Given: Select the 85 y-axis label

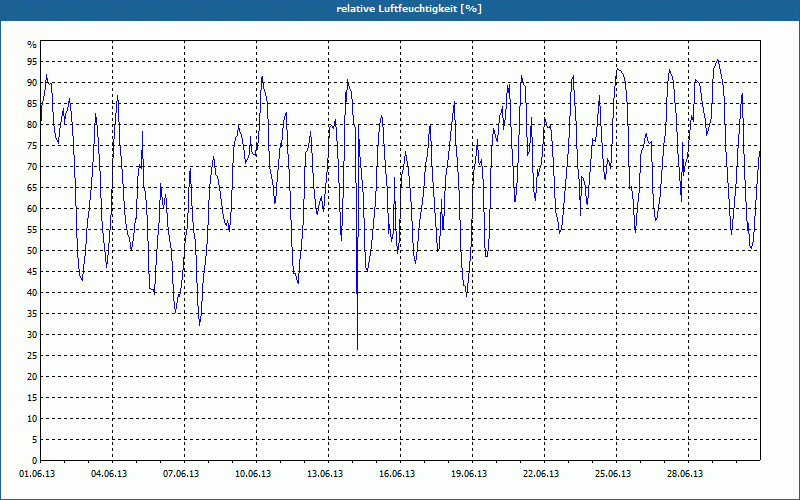Looking at the screenshot, I should (32, 104).
